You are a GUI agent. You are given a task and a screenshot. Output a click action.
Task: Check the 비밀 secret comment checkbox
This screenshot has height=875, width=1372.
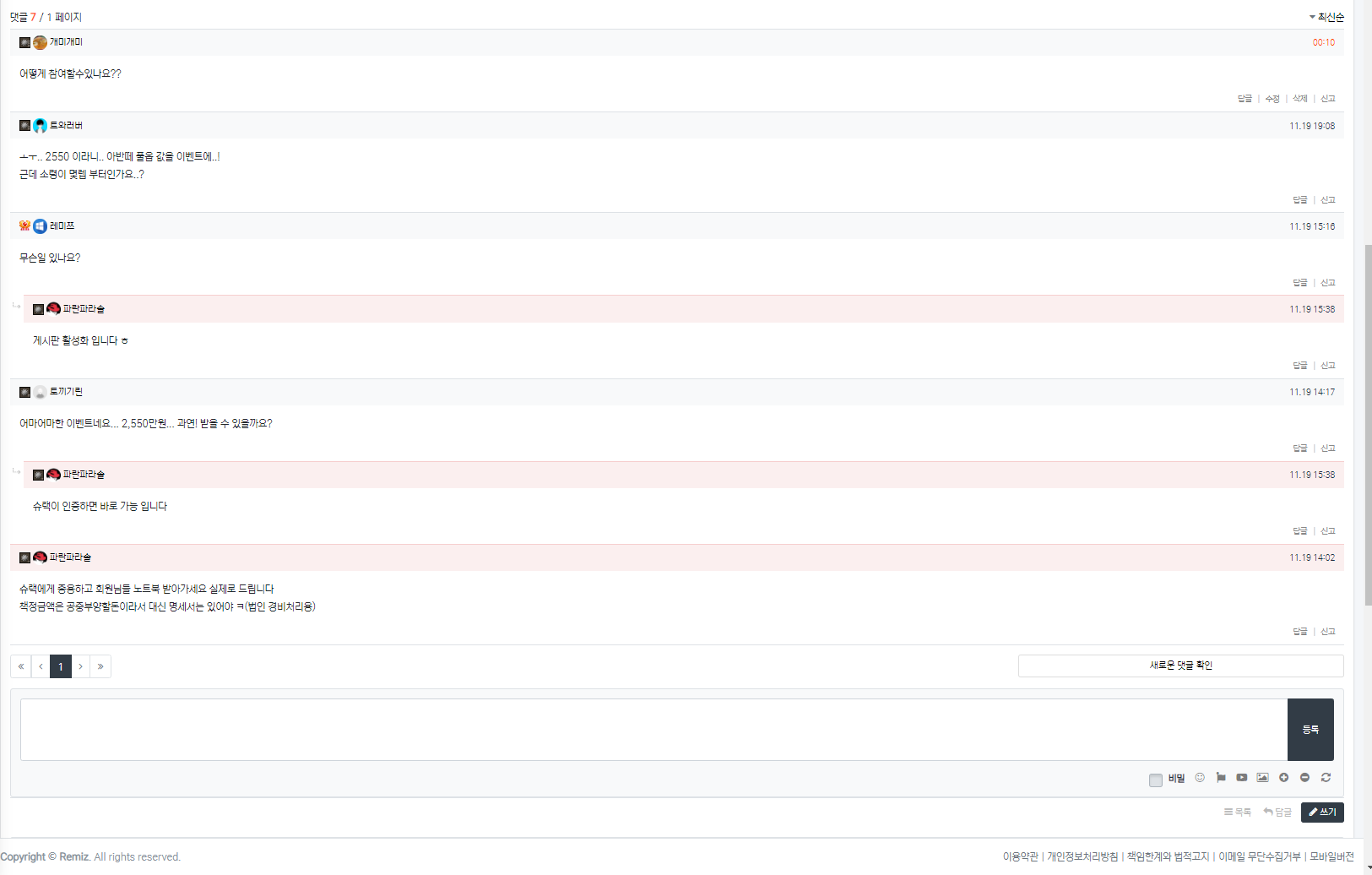coord(1156,780)
